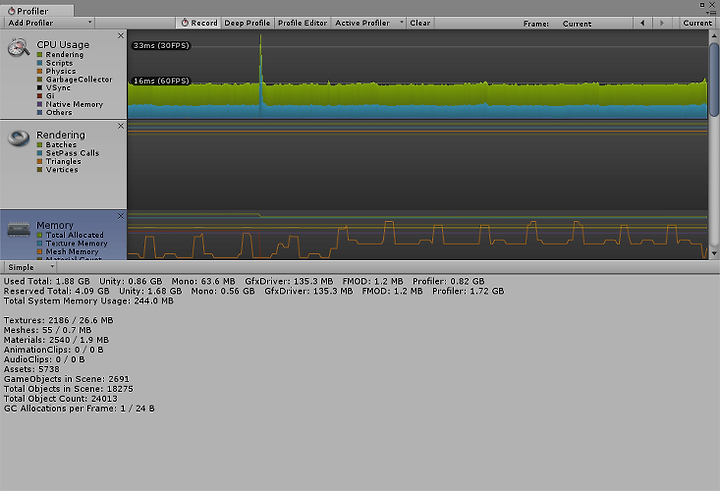Image resolution: width=720 pixels, height=491 pixels.
Task: Toggle the Mesh Memory color swatch
Action: [x=40, y=252]
